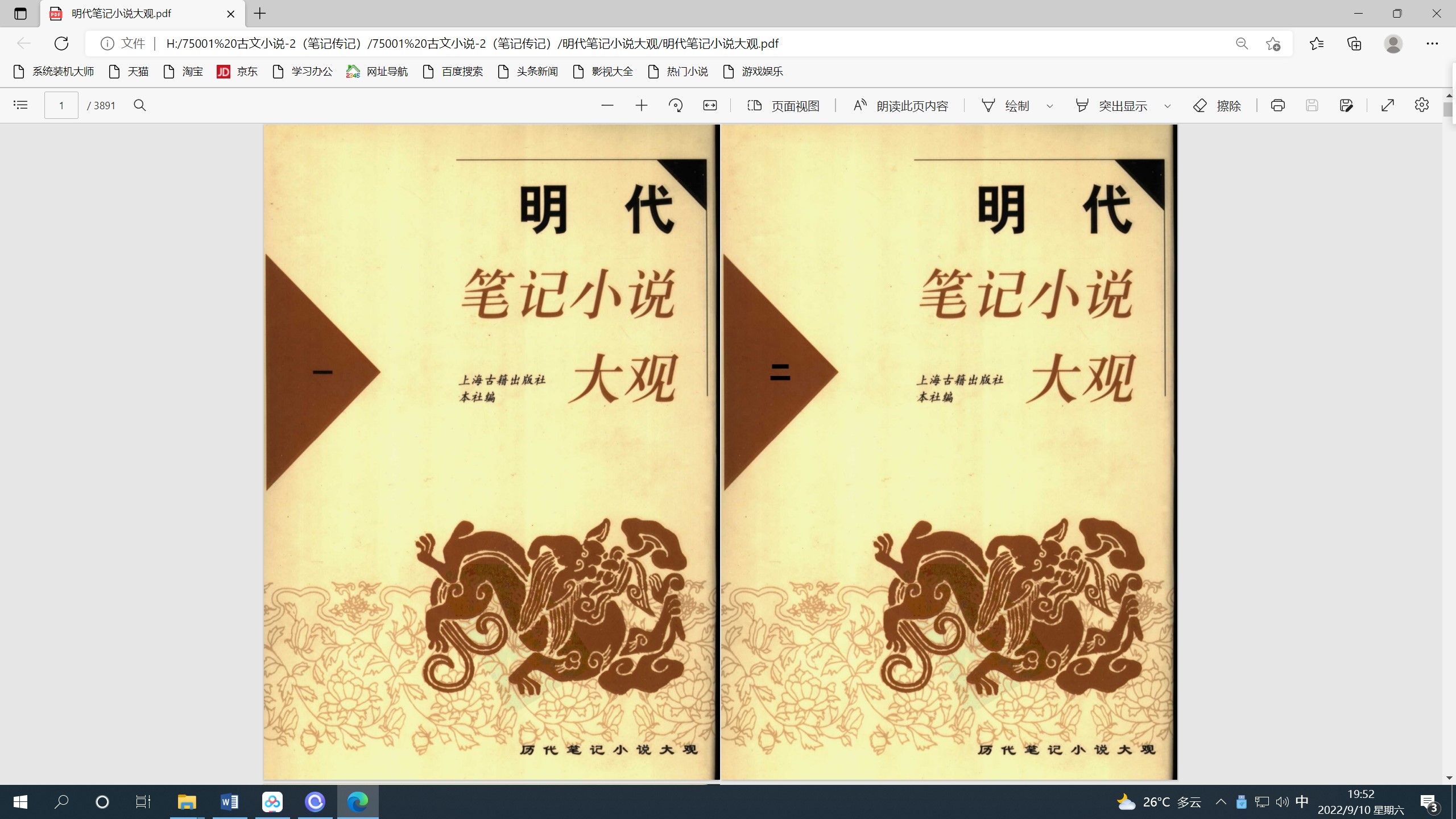This screenshot has width=1456, height=819.
Task: Select the 擦除 eraser tool
Action: click(1217, 106)
